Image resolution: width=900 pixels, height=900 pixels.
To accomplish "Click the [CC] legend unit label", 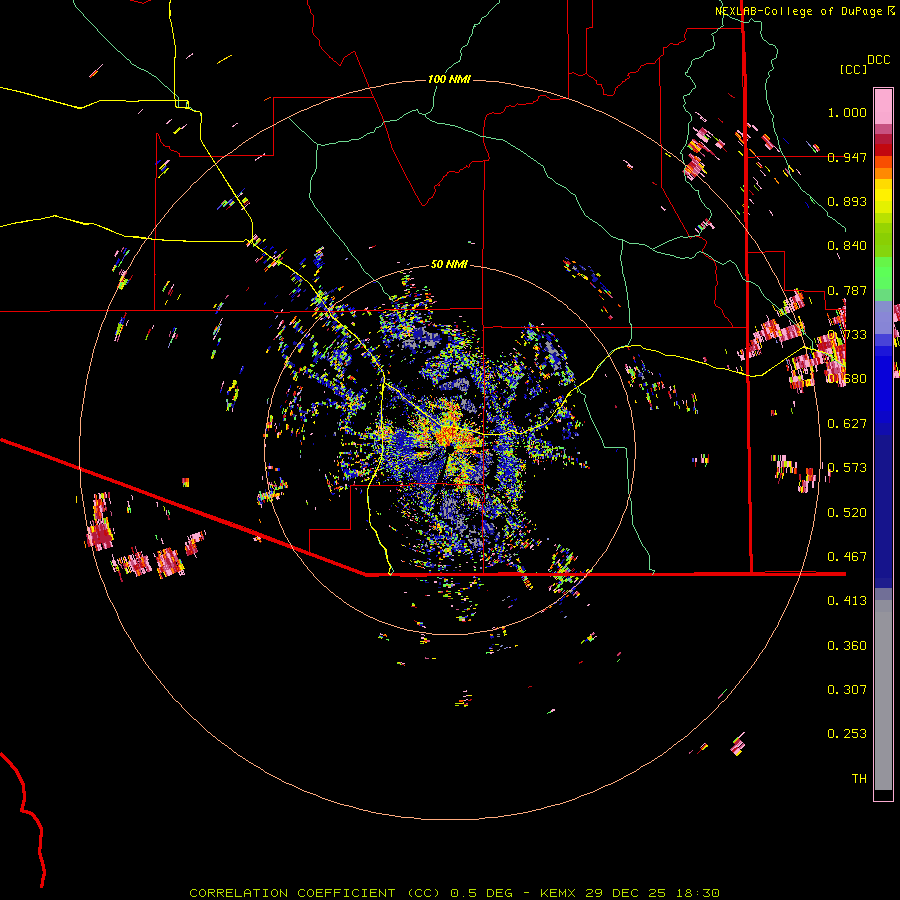I will (854, 69).
